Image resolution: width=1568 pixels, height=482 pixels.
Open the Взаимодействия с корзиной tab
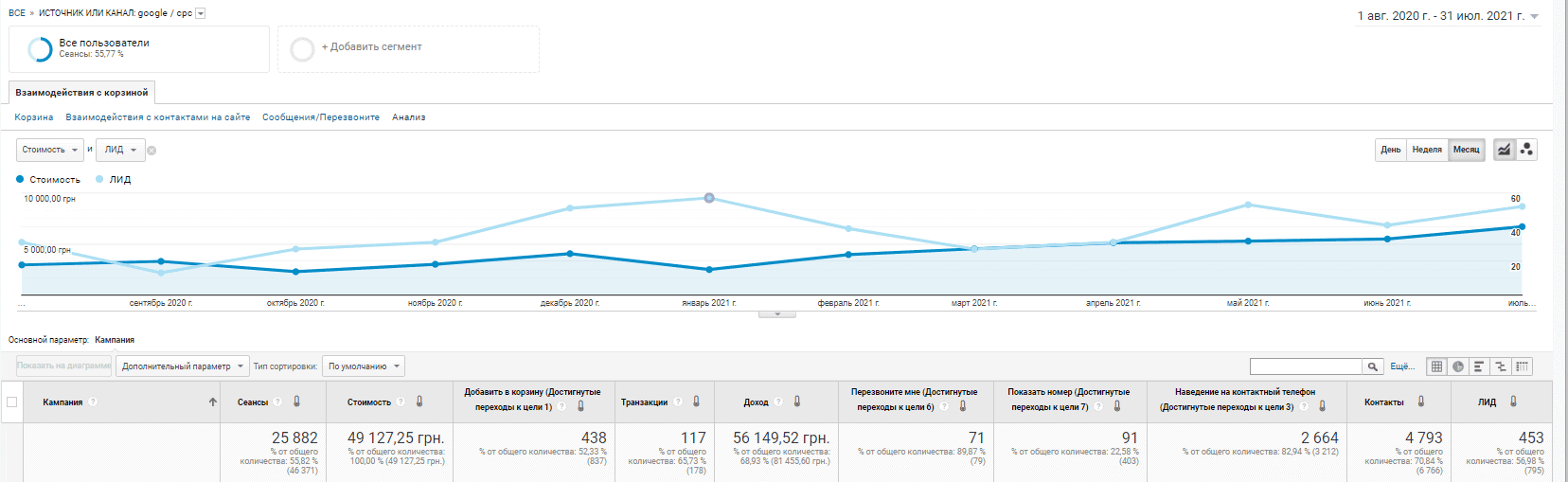81,93
